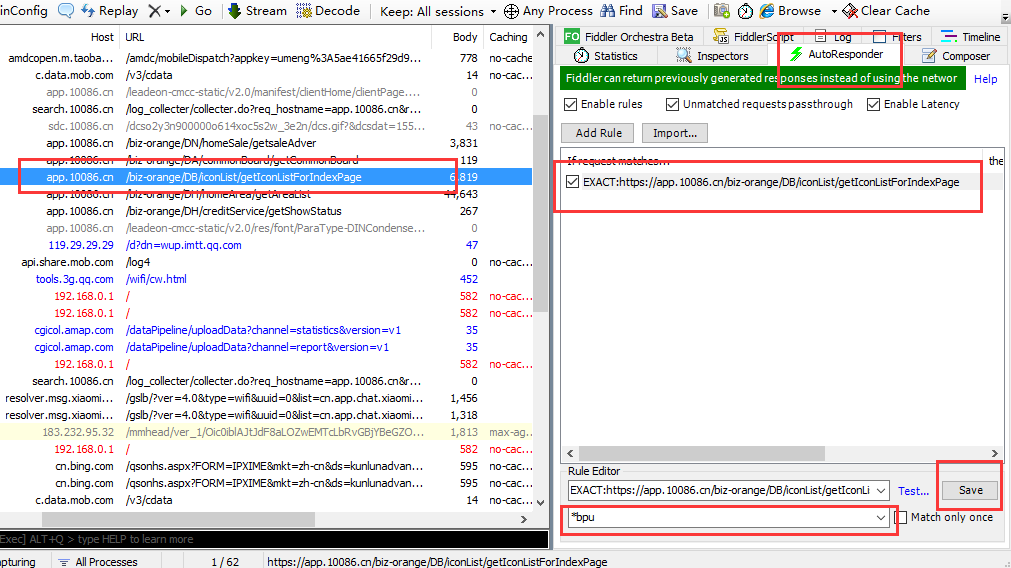Click the comment speech bubble icon

click(x=66, y=11)
